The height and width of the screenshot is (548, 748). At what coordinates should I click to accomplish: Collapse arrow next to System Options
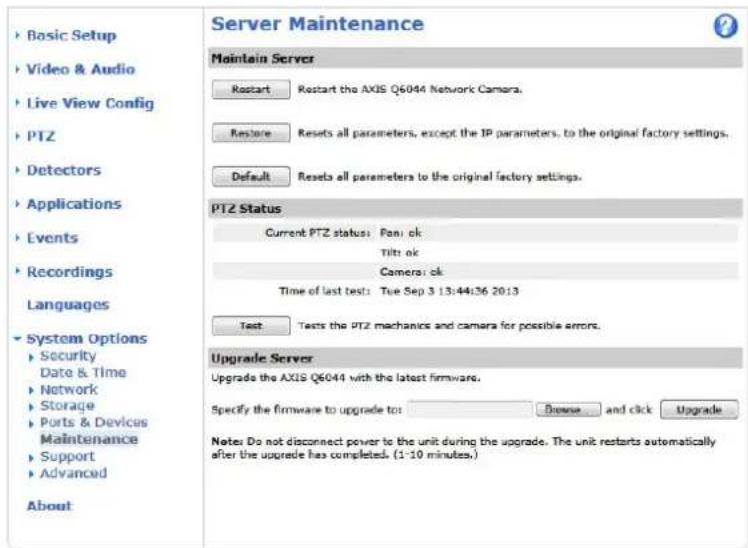click(x=18, y=339)
